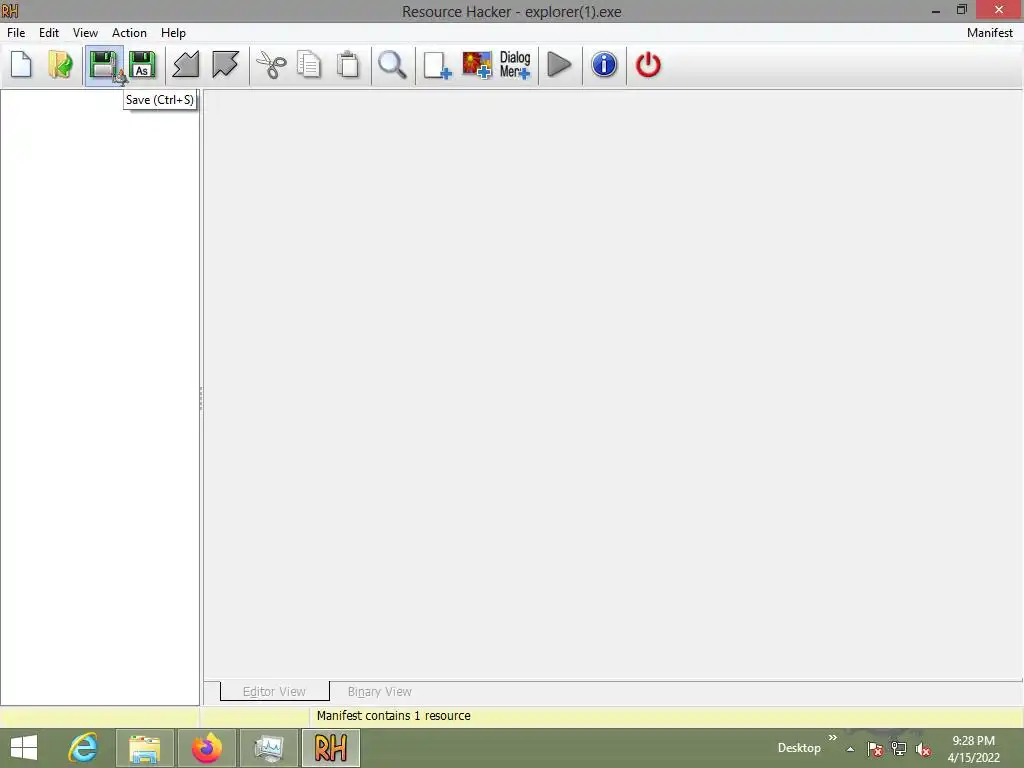The image size is (1024, 768).
Task: Click the Save As floppy icon
Action: [142, 65]
